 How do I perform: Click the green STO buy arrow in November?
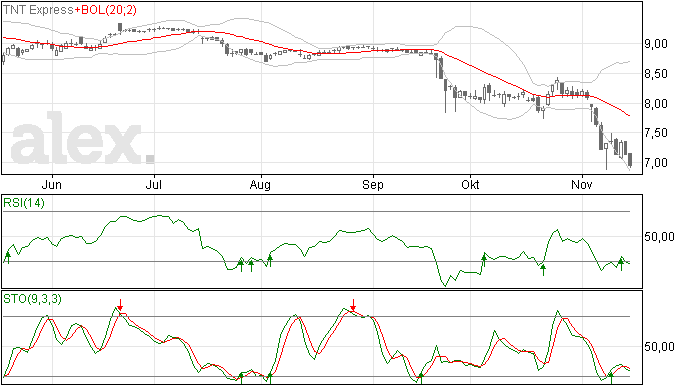click(x=610, y=378)
